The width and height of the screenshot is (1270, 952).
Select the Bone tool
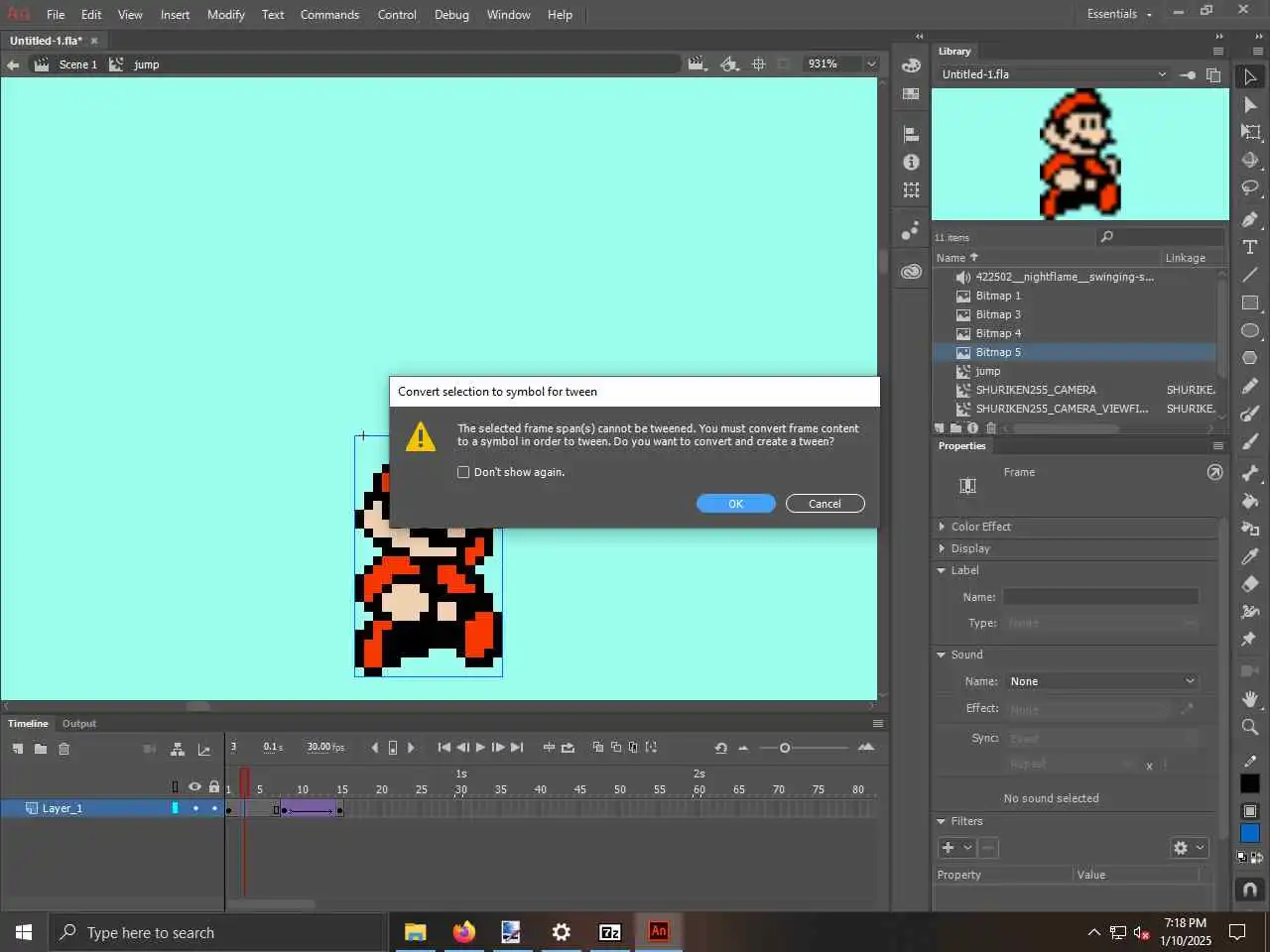pos(1250,473)
